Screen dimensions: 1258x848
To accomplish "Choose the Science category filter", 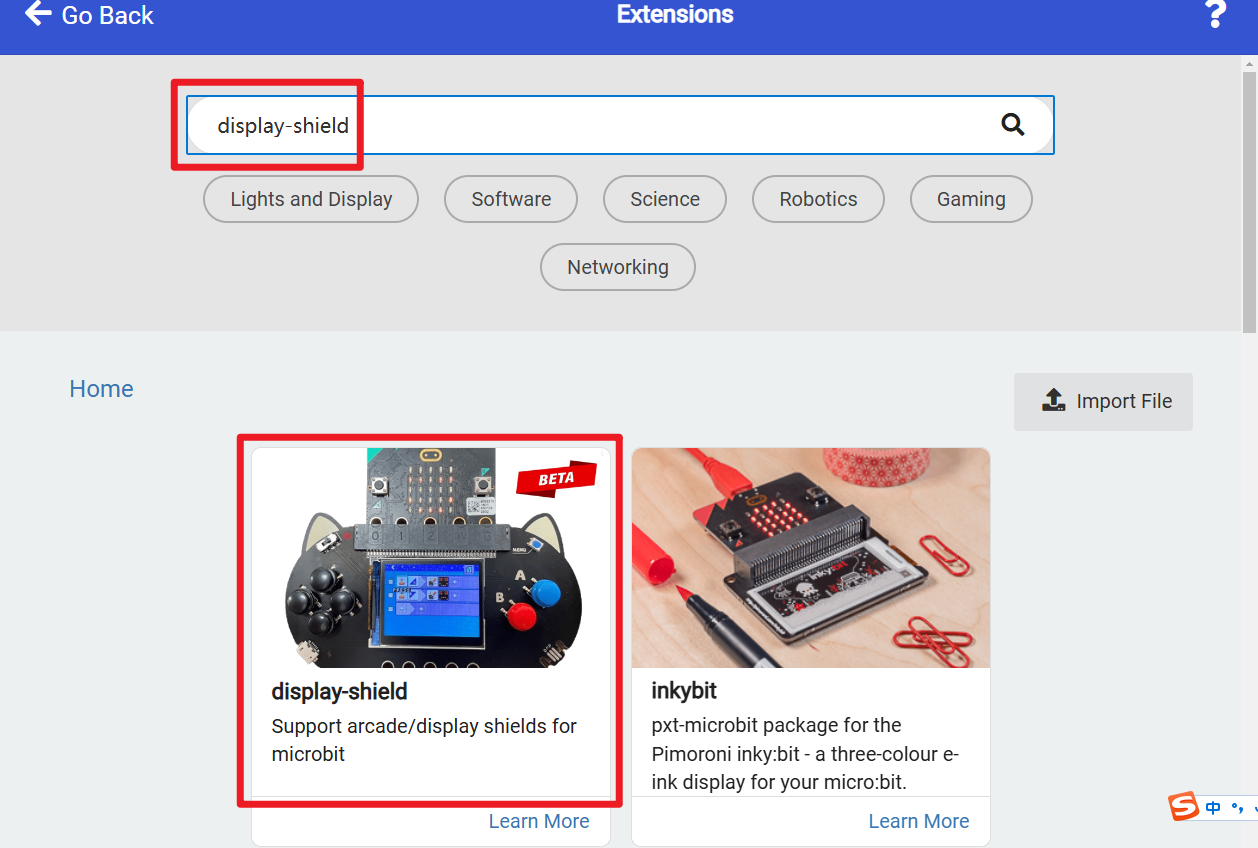I will (x=665, y=199).
